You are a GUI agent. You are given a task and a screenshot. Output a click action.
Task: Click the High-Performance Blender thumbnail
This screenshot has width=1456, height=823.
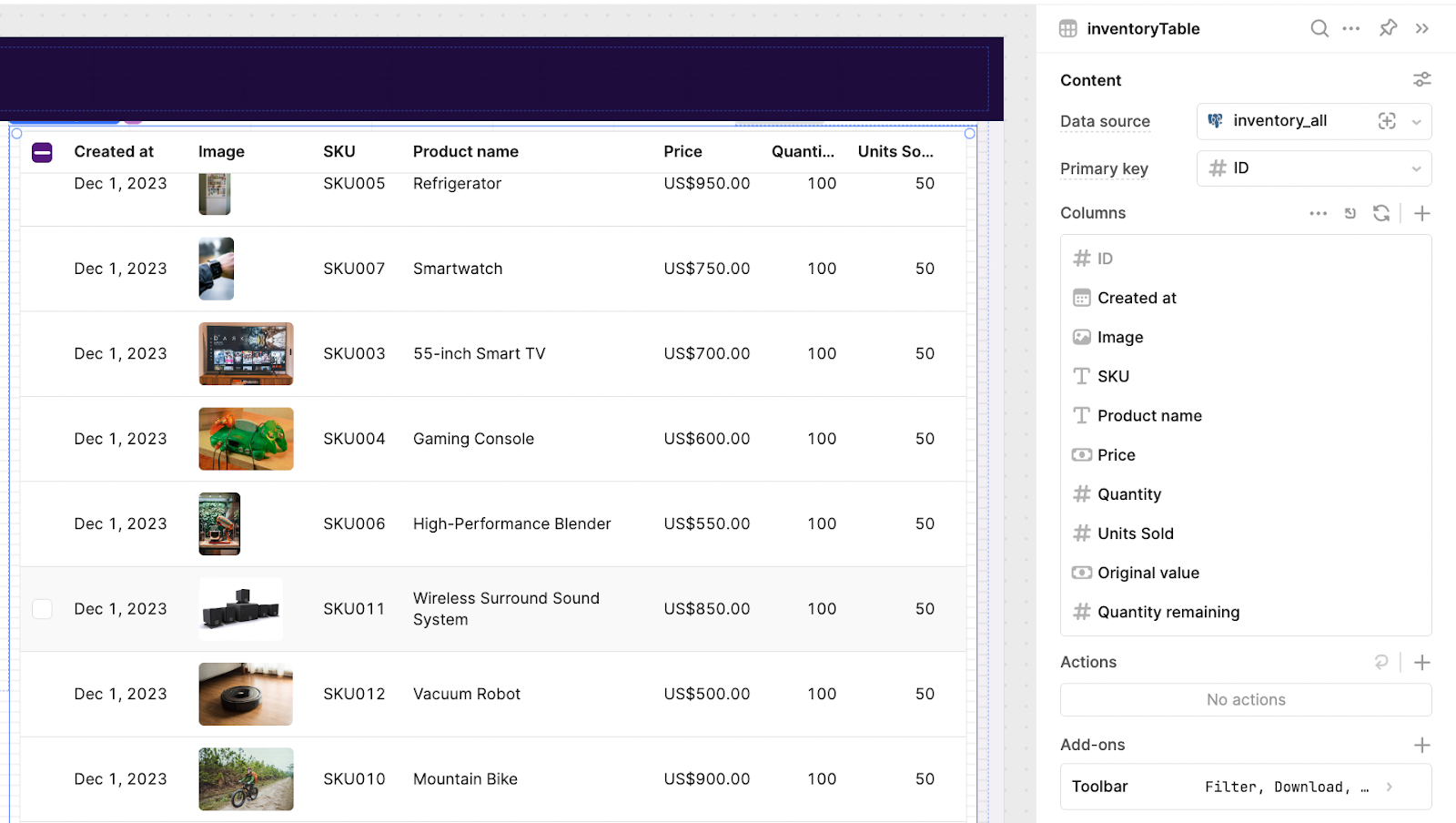point(219,524)
